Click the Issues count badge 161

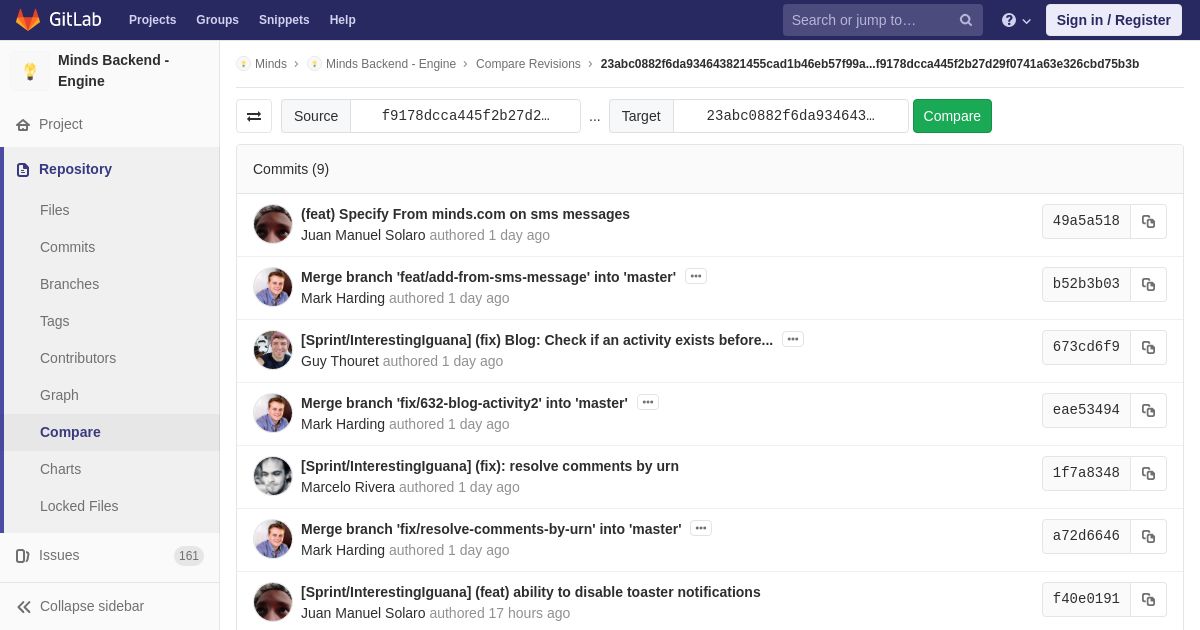click(189, 556)
